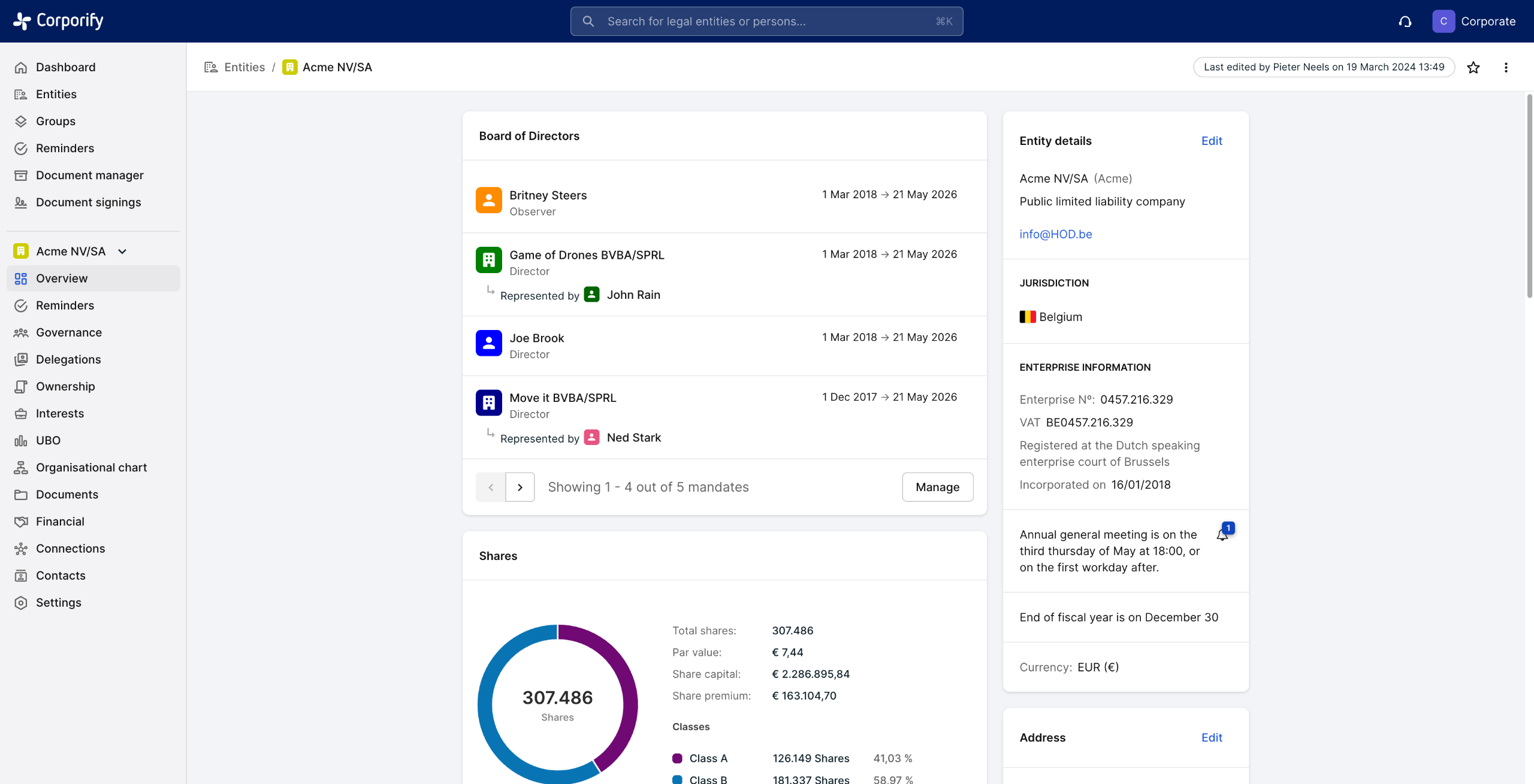Screen dimensions: 1534x784
Task: Expand the Acme NV/SA entity switcher
Action: [x=122, y=252]
